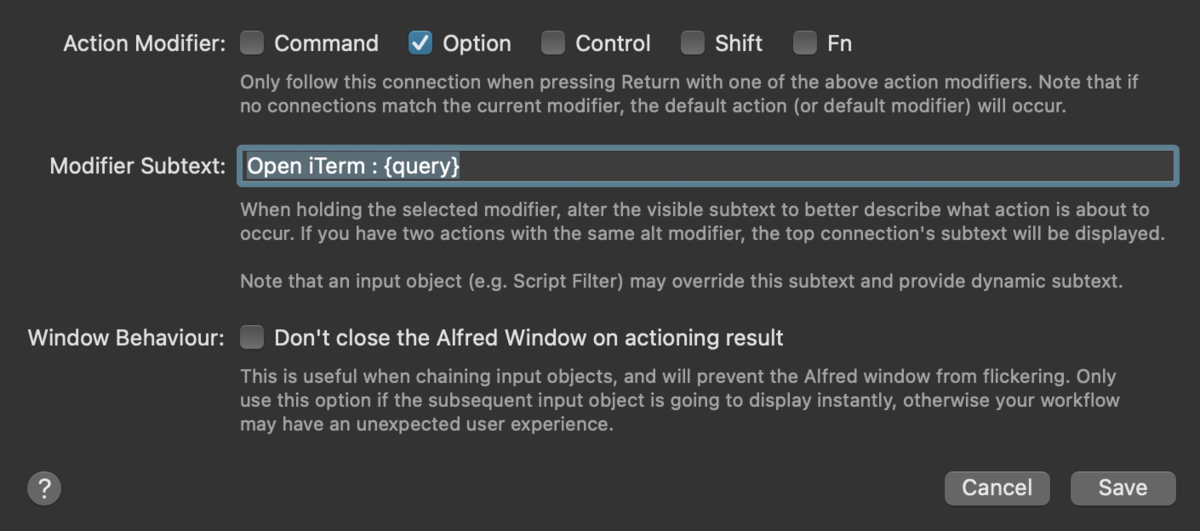
Task: Click the Option label text
Action: point(477,43)
